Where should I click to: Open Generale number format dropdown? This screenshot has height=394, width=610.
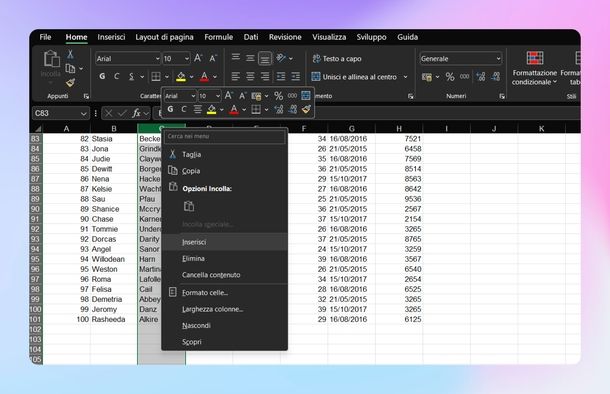tap(498, 59)
